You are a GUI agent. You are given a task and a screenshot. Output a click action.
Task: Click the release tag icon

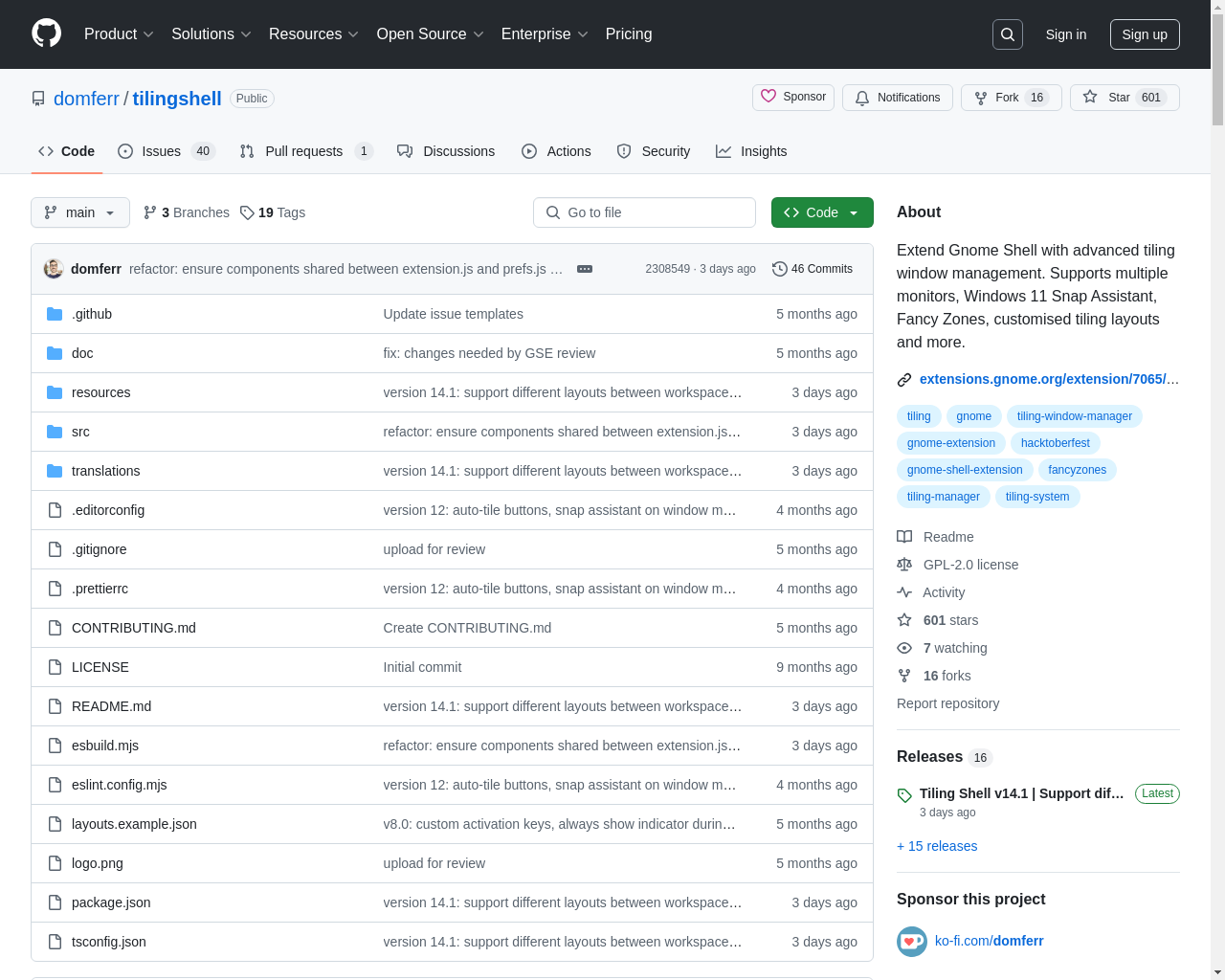point(904,795)
